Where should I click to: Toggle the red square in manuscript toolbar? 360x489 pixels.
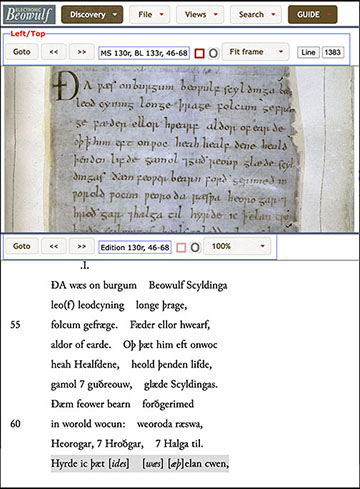click(199, 53)
